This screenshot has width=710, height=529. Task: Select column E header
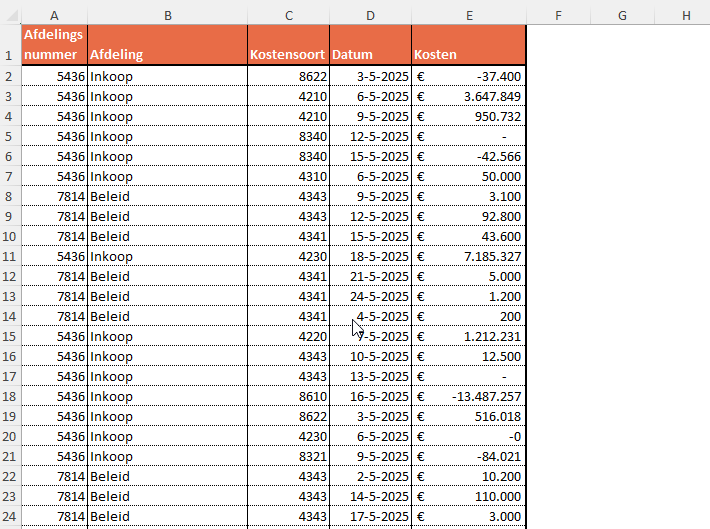coord(468,15)
